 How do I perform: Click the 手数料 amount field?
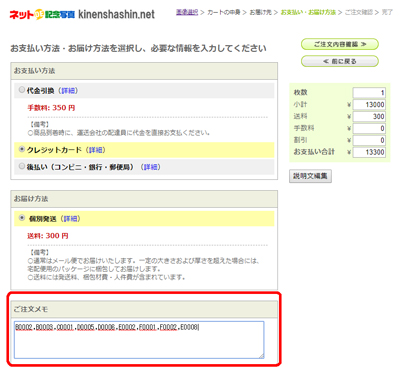click(369, 128)
